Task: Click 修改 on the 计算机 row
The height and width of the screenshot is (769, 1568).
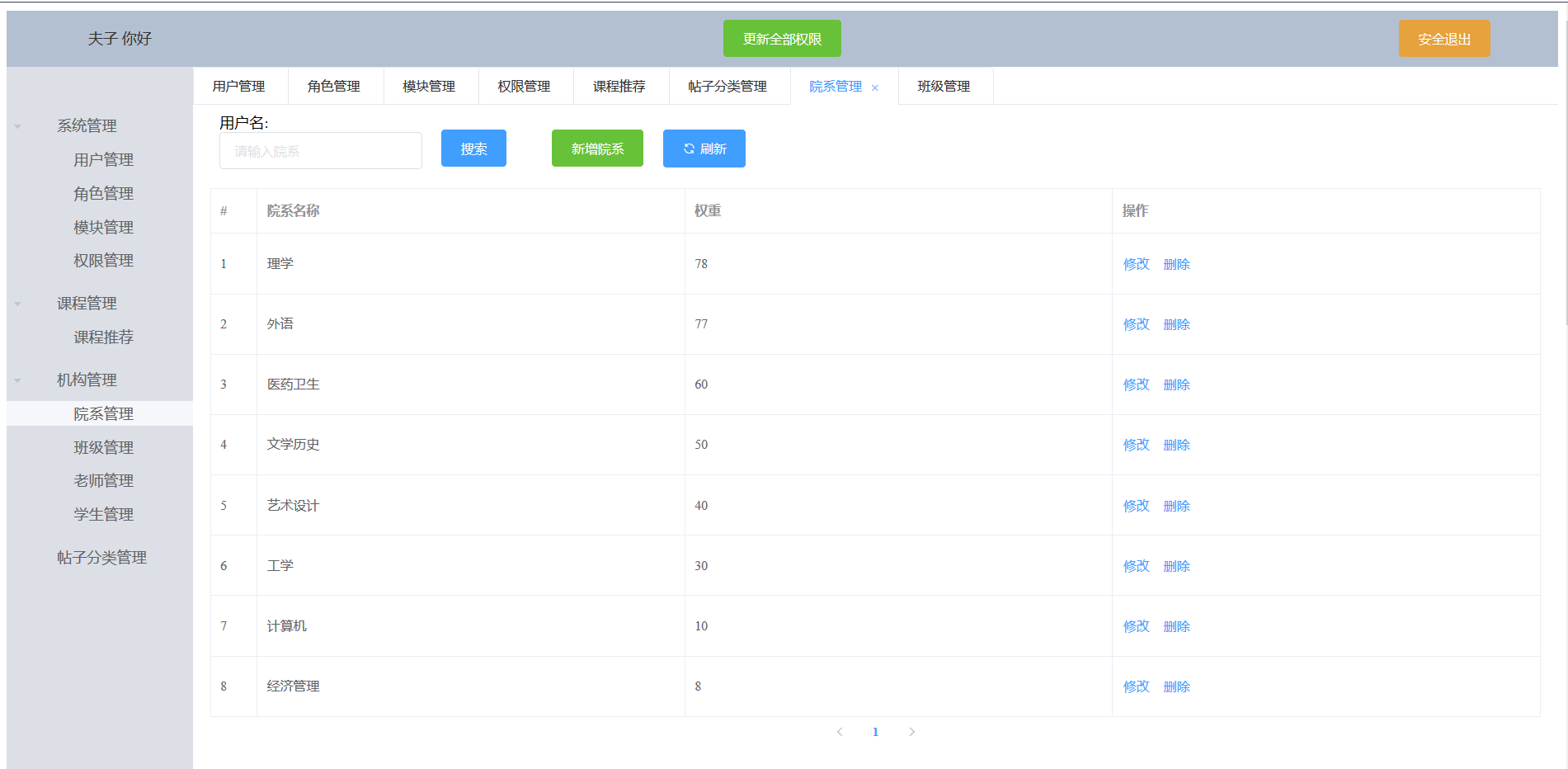Action: coord(1136,626)
